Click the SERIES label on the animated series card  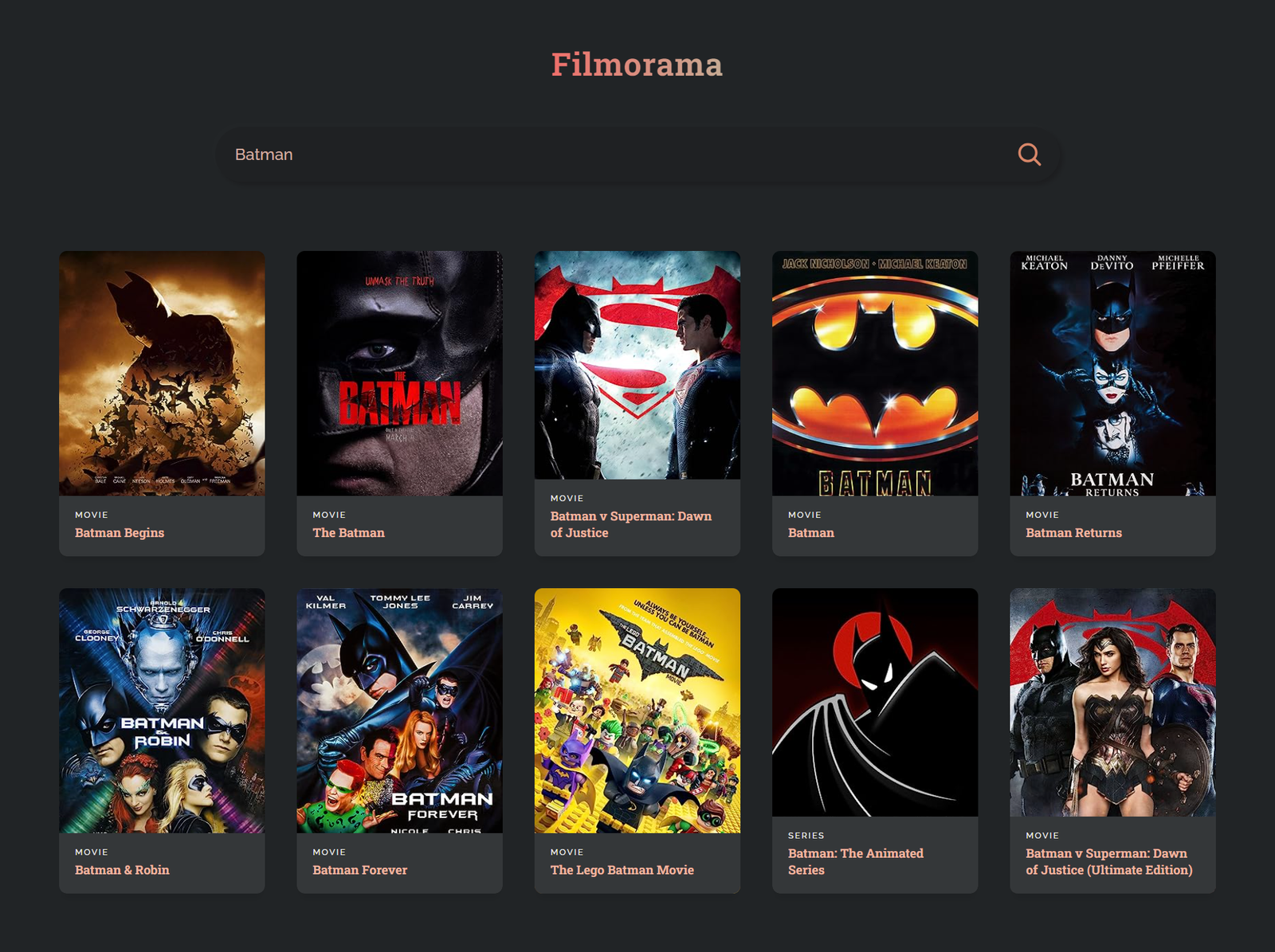tap(806, 835)
